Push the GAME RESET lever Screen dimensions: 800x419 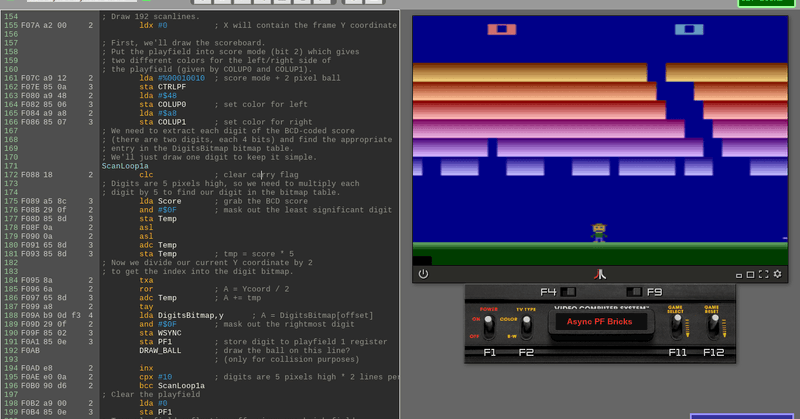point(714,326)
